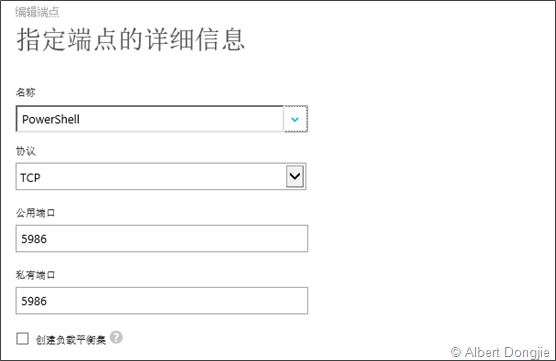
Task: Expand the 名称 combo box blue chevron
Action: pos(295,119)
